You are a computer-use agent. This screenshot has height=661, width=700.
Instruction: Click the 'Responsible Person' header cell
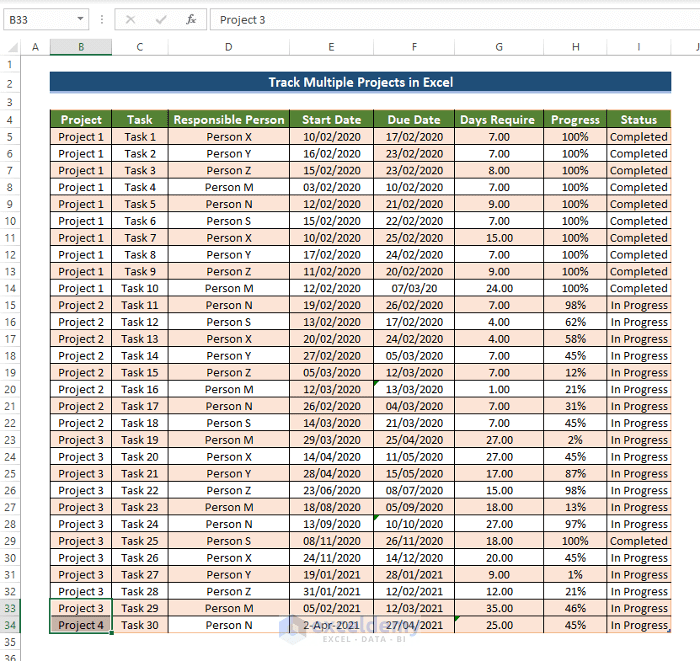229,120
